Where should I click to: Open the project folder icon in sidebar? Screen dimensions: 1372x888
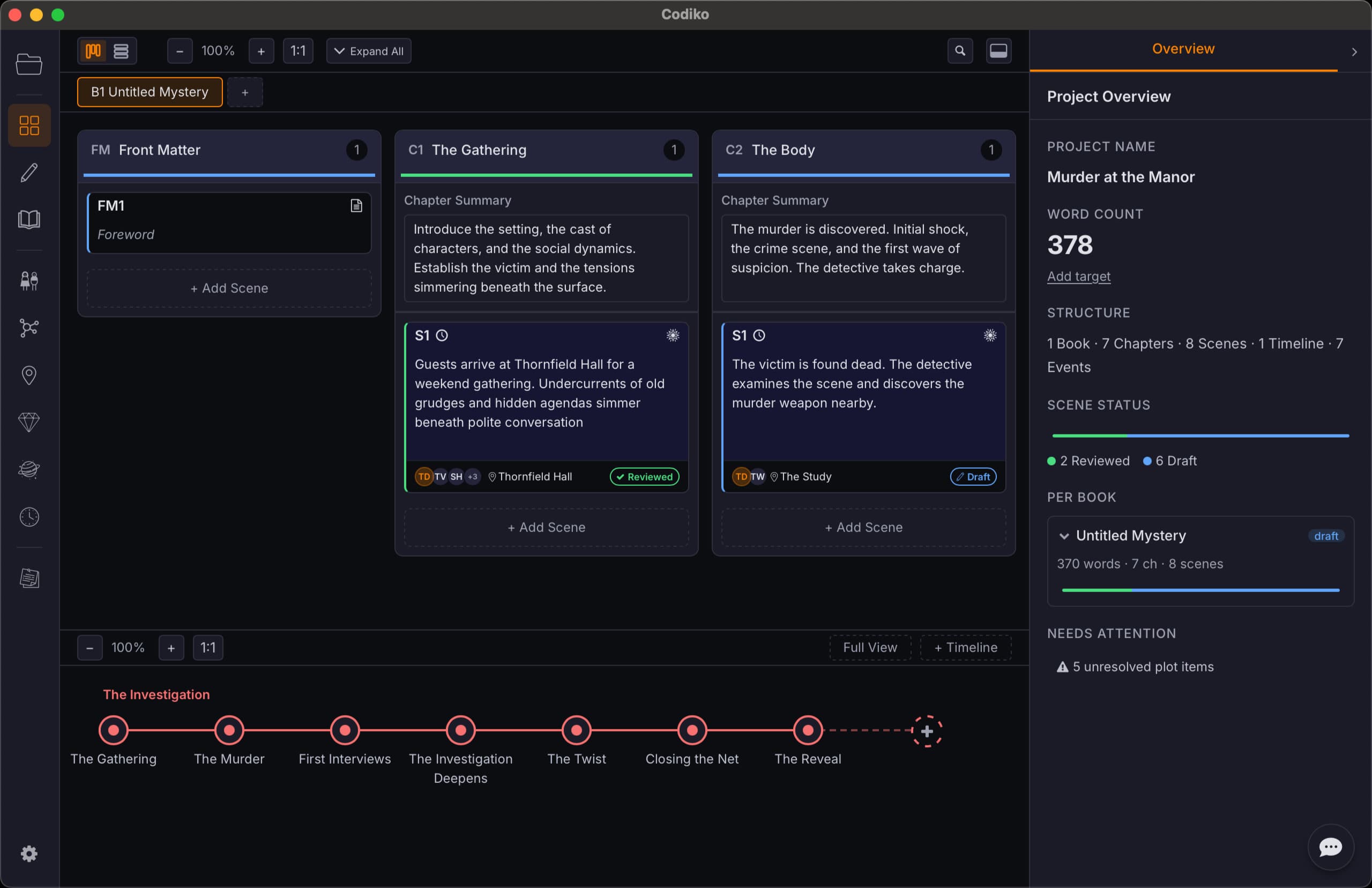(29, 64)
